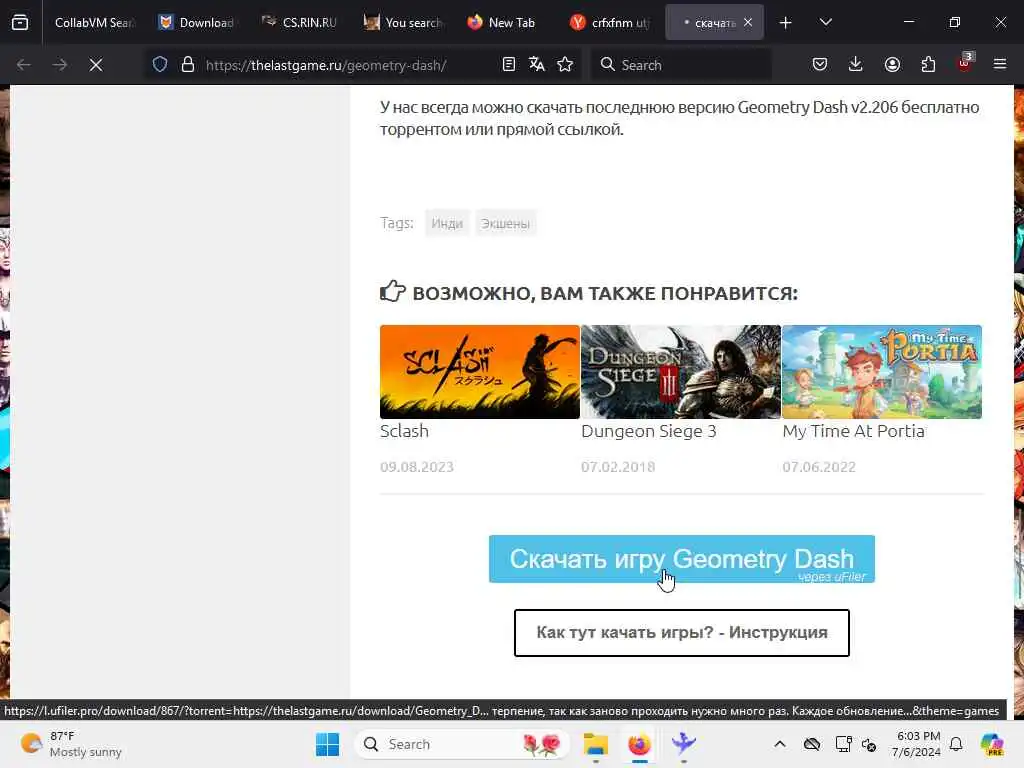
Task: View site security padlock info
Action: tap(187, 65)
